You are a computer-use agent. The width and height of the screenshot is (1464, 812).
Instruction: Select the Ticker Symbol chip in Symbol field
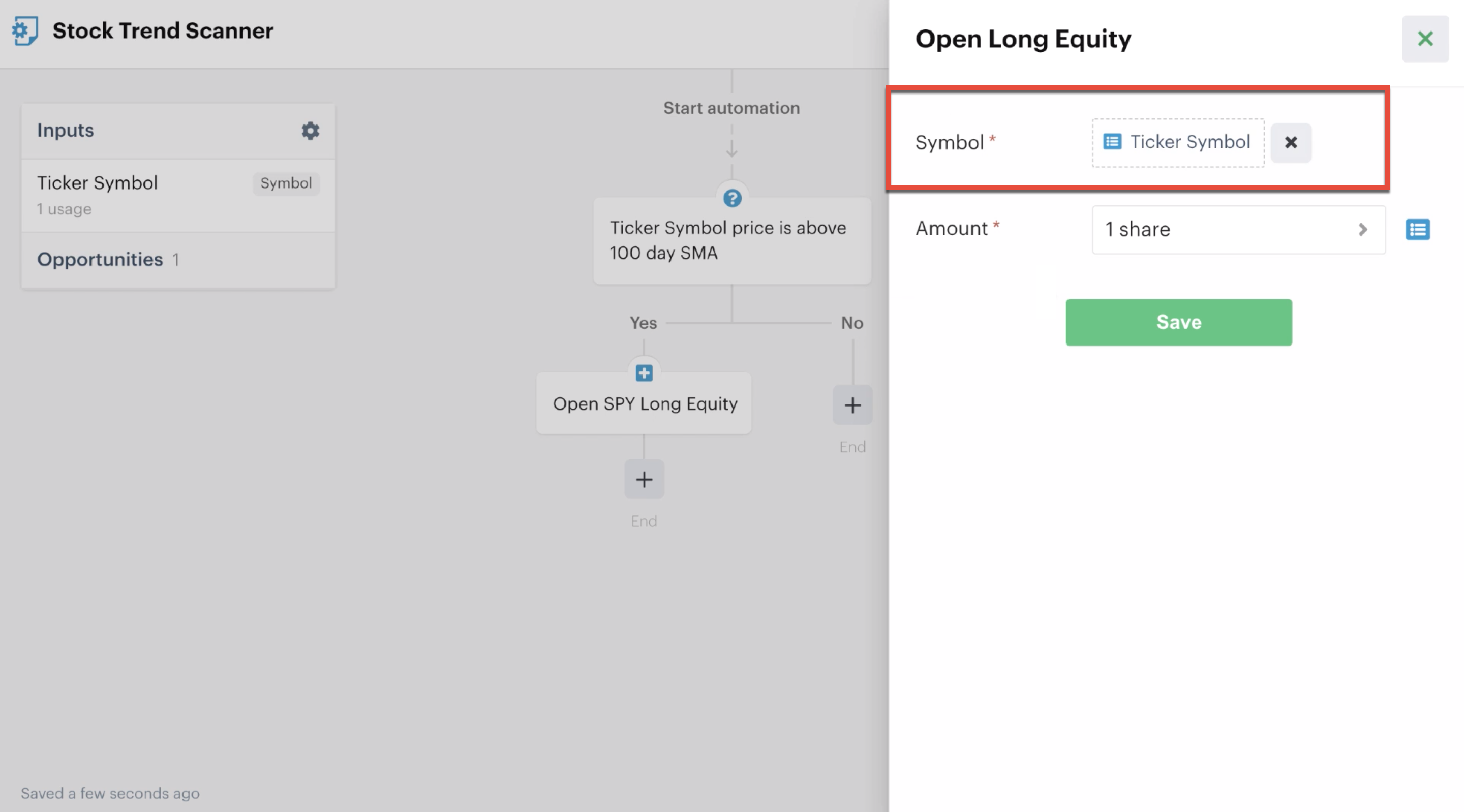coord(1178,143)
